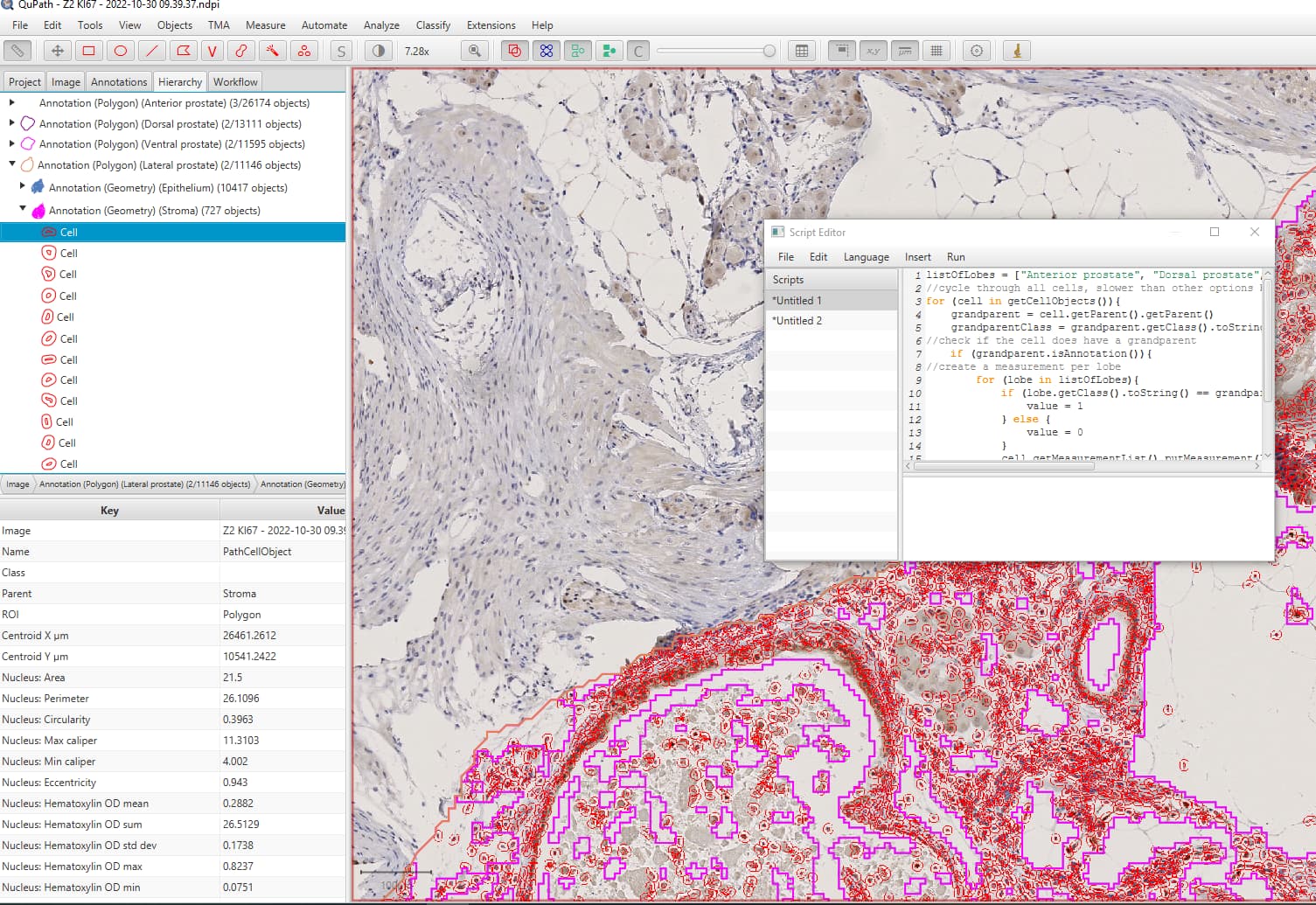Select the Wand tool
Viewport: 1316px width, 905px height.
[x=272, y=51]
